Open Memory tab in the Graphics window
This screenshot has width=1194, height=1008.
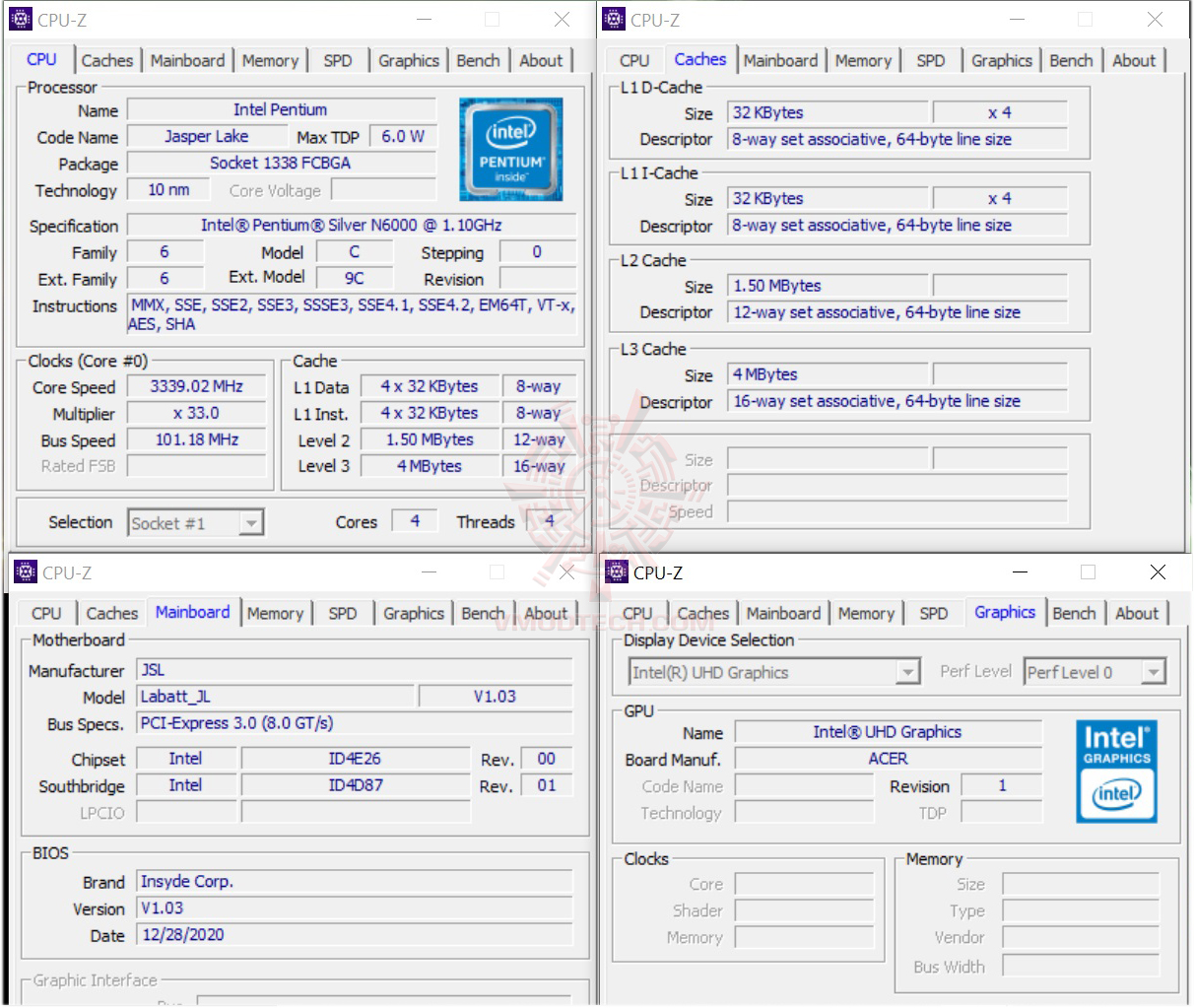pyautogui.click(x=866, y=613)
